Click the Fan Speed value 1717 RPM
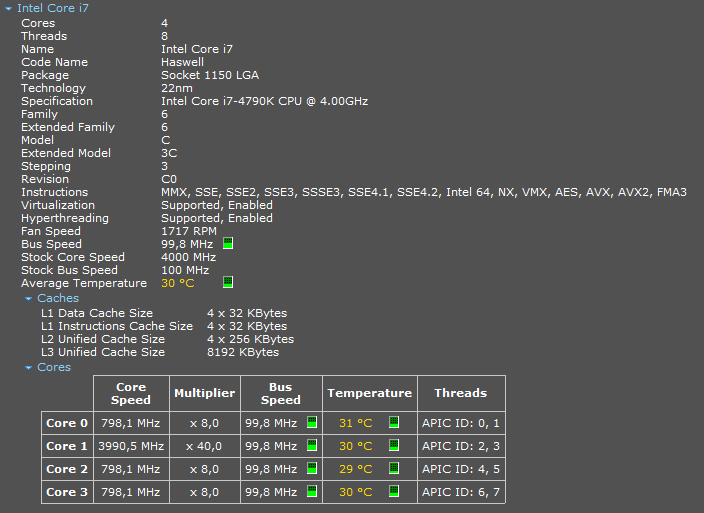 tap(189, 232)
